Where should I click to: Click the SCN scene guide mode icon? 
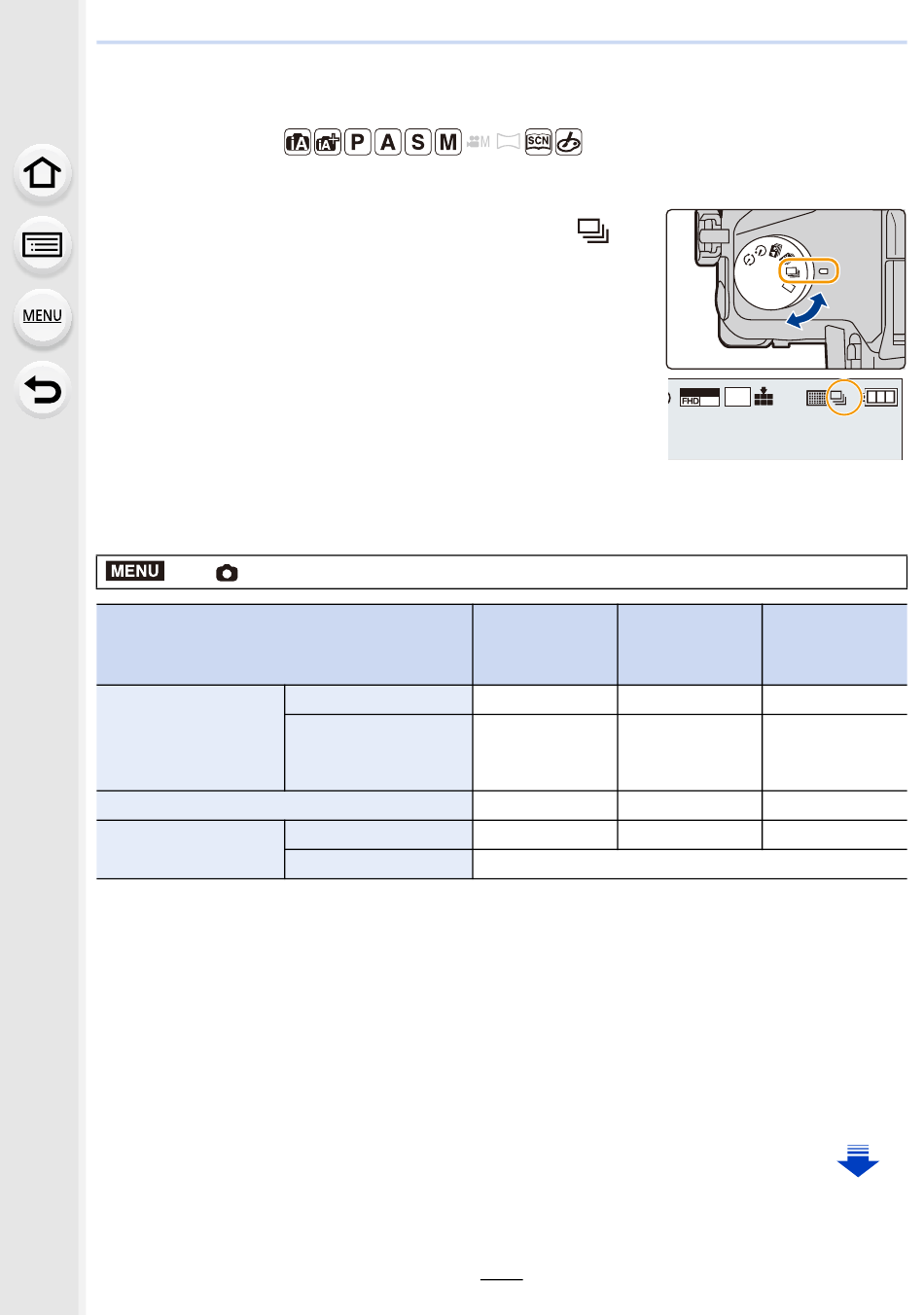pos(538,142)
